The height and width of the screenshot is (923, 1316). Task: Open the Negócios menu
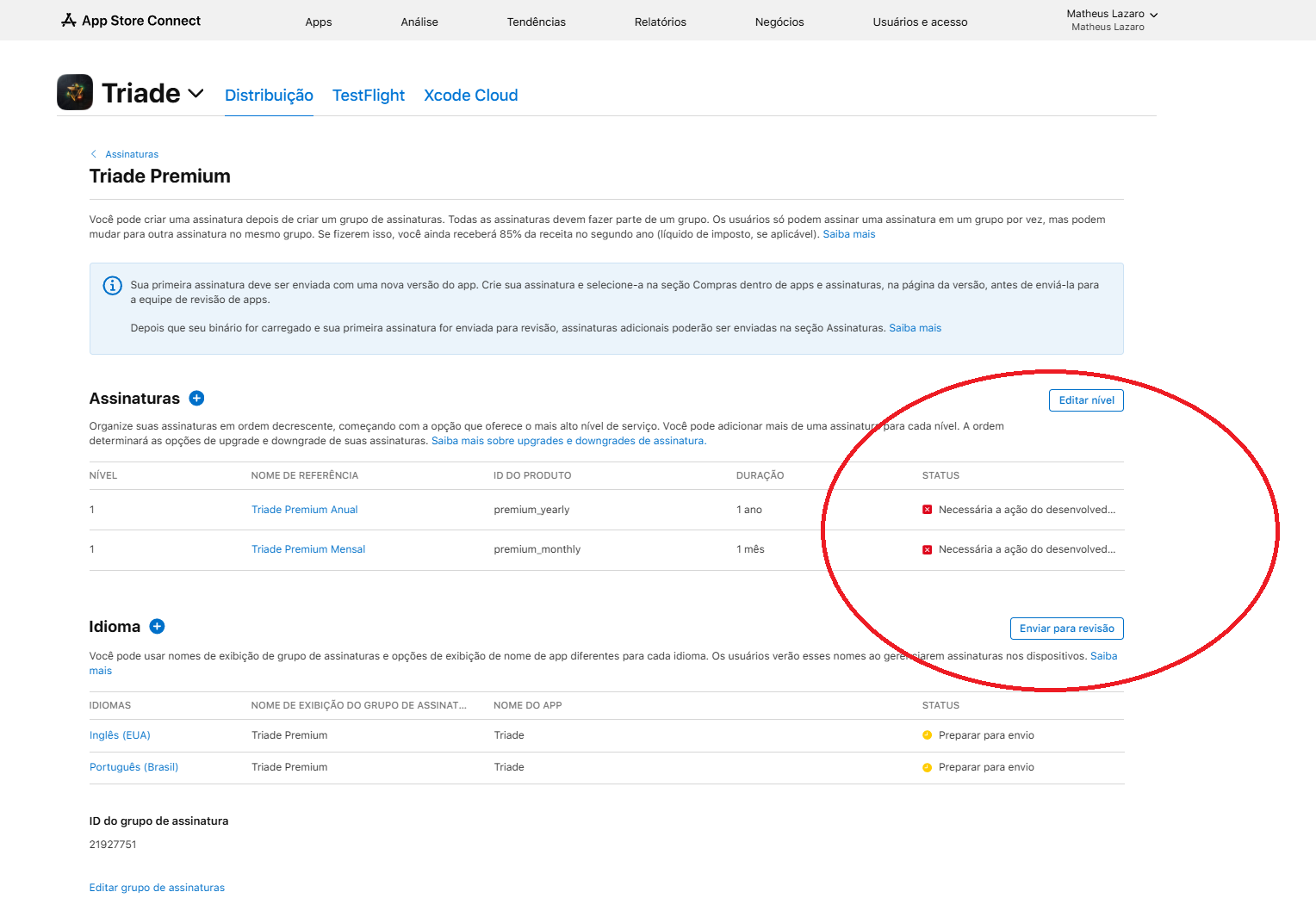[779, 22]
